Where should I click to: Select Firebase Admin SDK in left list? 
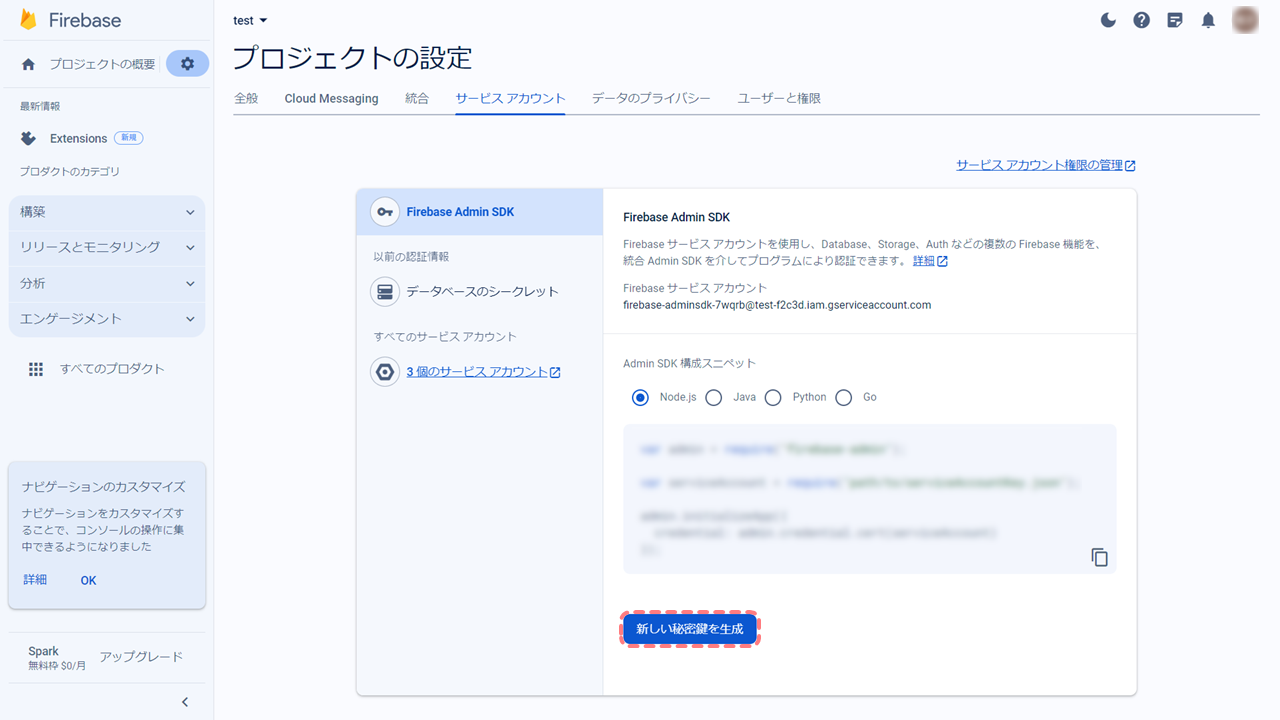pyautogui.click(x=480, y=212)
